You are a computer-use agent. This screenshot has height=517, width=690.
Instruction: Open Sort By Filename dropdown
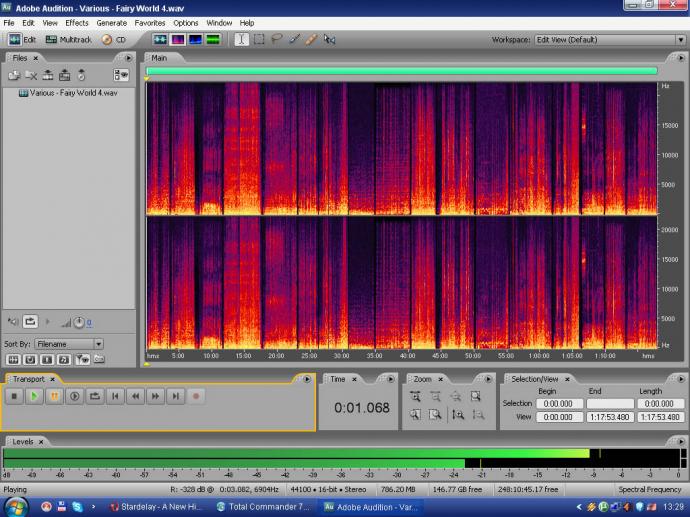[69, 344]
